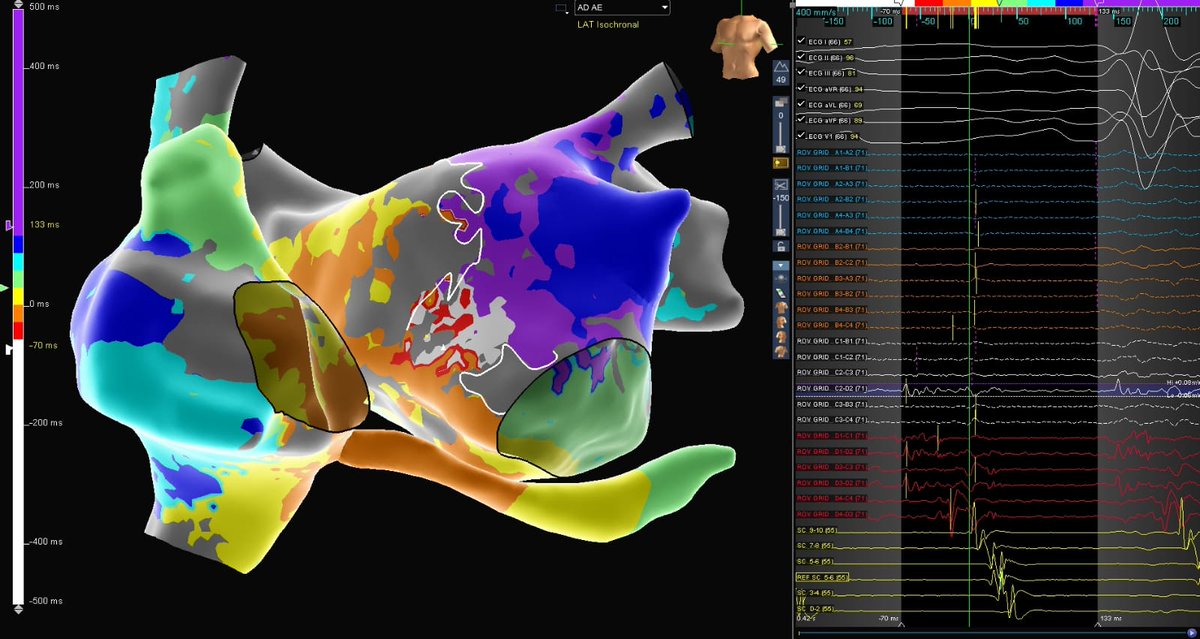Viewport: 1200px width, 639px height.
Task: Uncheck the ECG V1 channel checkbox
Action: (x=801, y=135)
